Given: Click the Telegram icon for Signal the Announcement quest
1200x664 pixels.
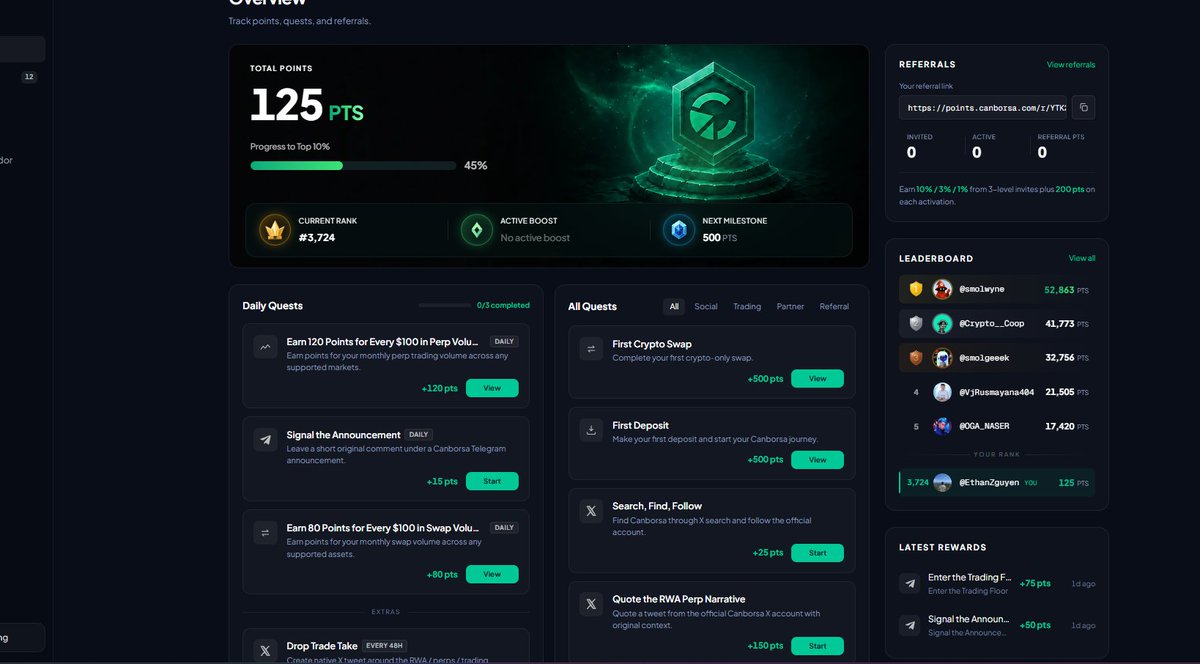Looking at the screenshot, I should (x=265, y=440).
